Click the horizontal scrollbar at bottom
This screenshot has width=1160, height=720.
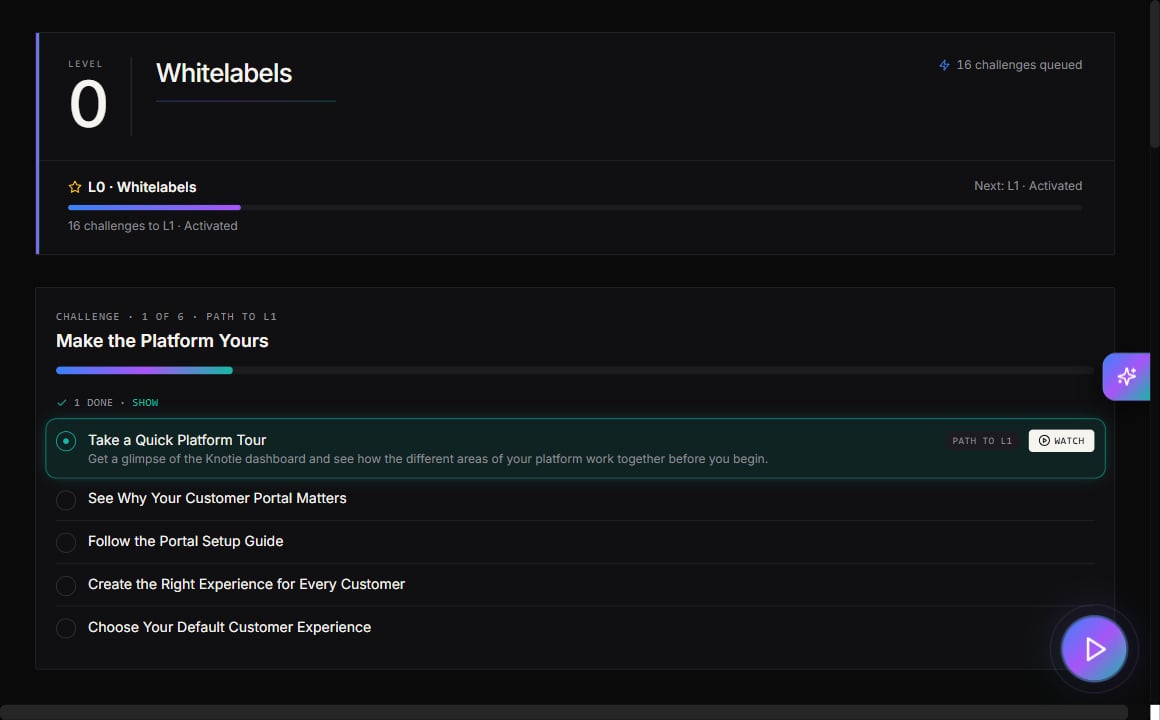tap(564, 712)
